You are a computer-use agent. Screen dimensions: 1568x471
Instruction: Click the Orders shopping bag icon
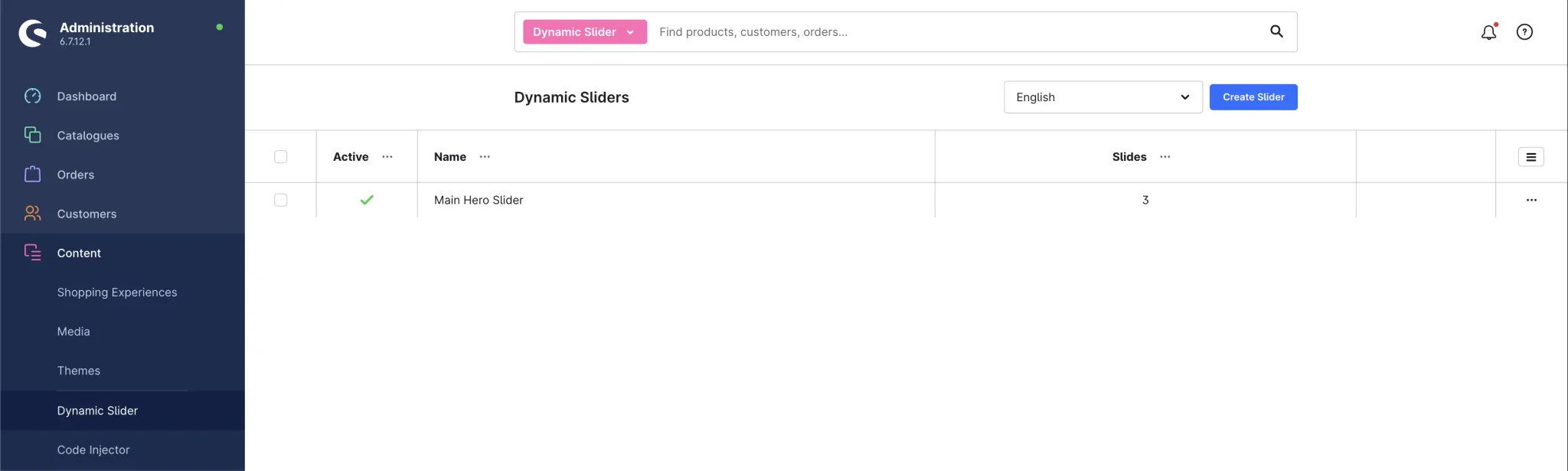click(x=32, y=175)
